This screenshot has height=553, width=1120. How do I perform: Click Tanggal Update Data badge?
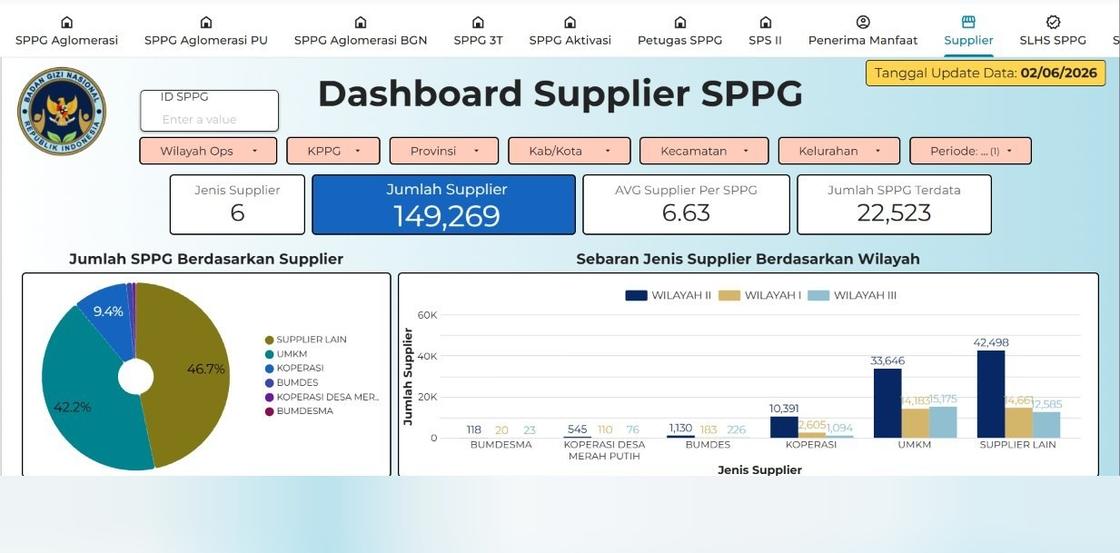[986, 73]
